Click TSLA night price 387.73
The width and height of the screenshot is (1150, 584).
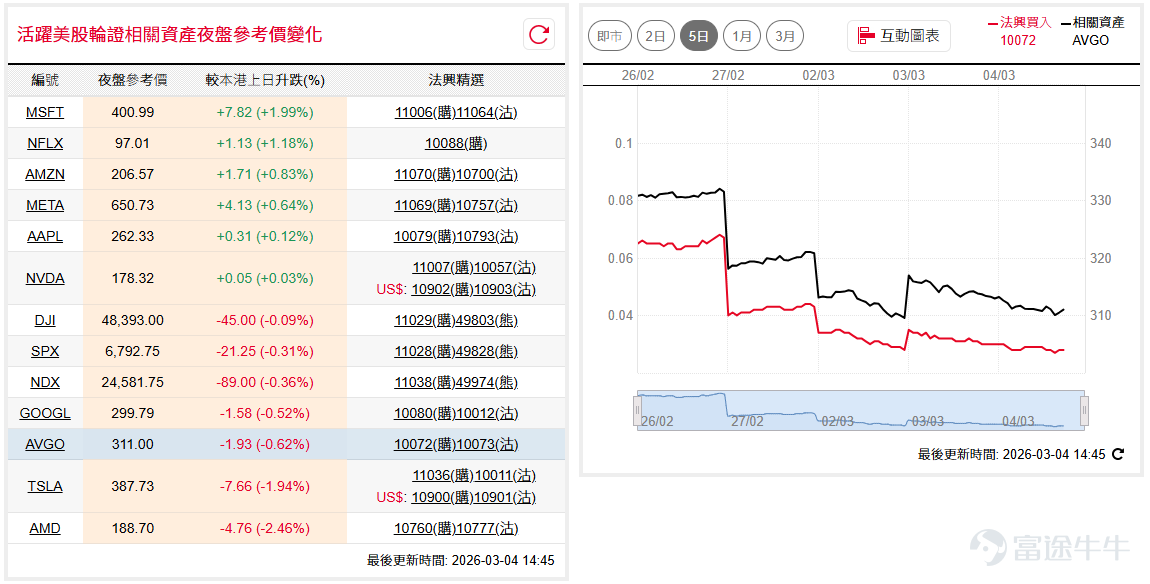tap(133, 486)
